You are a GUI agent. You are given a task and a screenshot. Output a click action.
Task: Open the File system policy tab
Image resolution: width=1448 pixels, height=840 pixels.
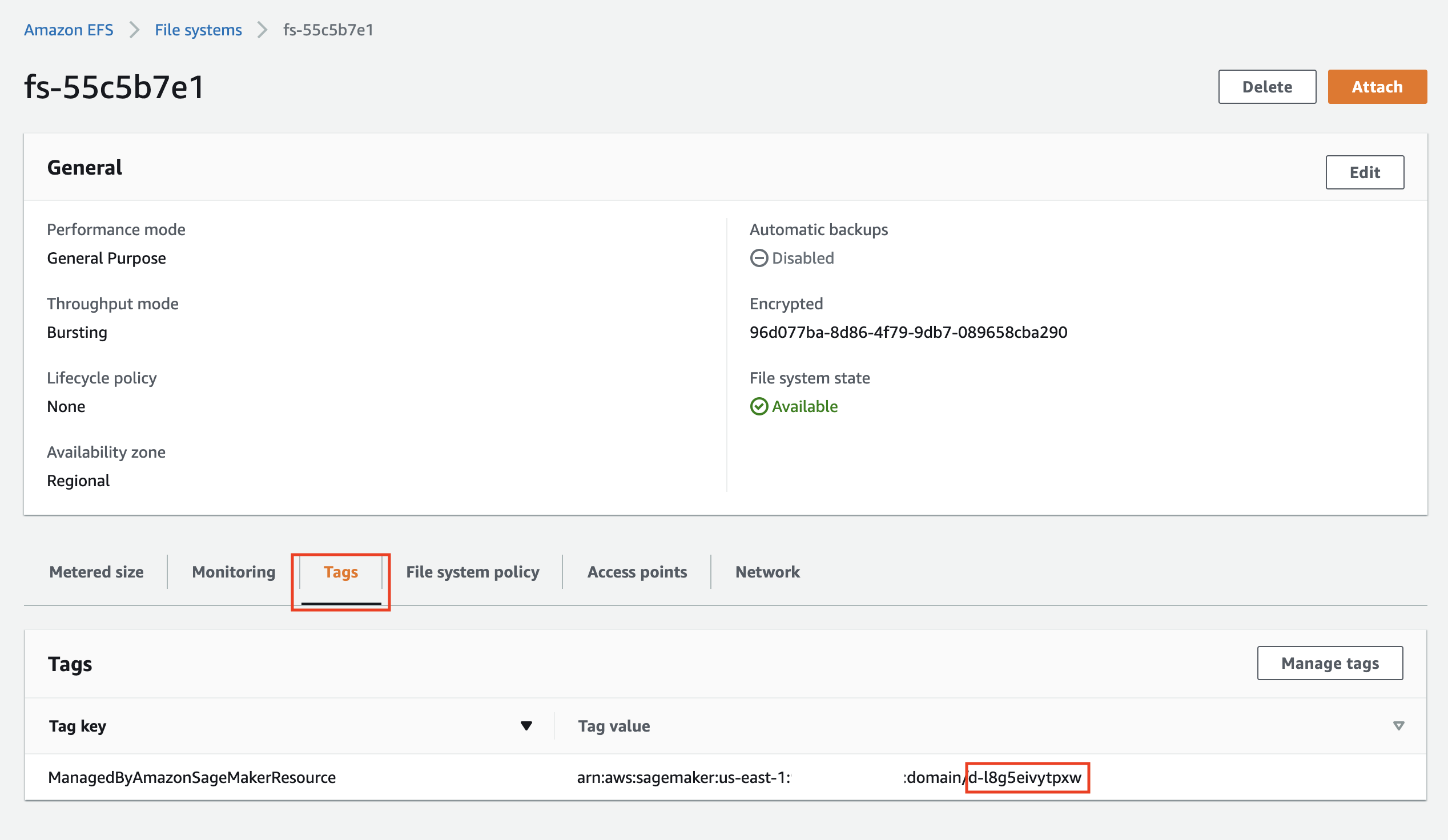click(472, 572)
